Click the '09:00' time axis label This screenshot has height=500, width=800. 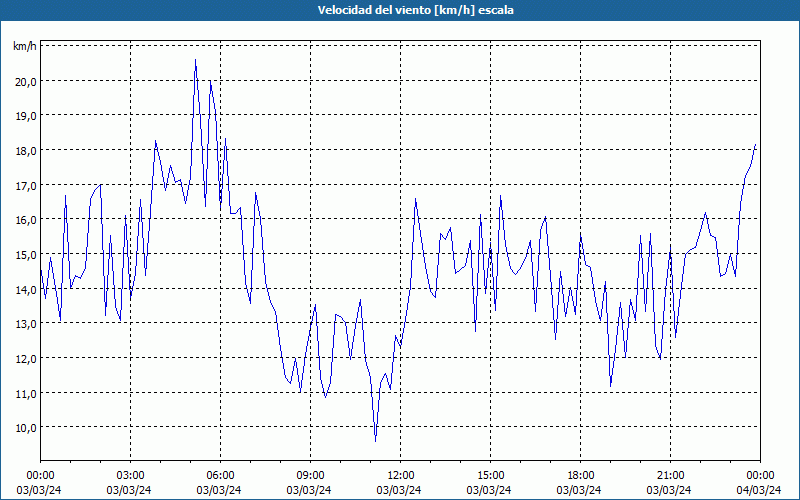tap(310, 476)
